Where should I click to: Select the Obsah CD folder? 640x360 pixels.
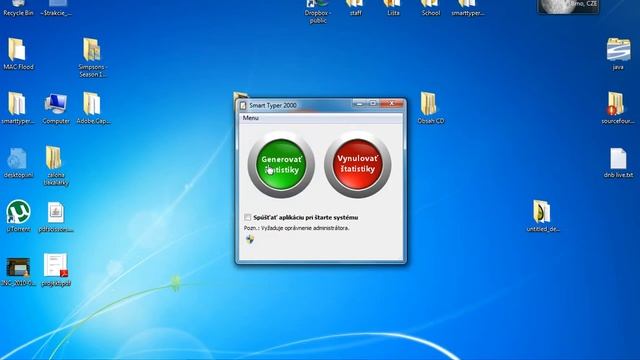(431, 108)
